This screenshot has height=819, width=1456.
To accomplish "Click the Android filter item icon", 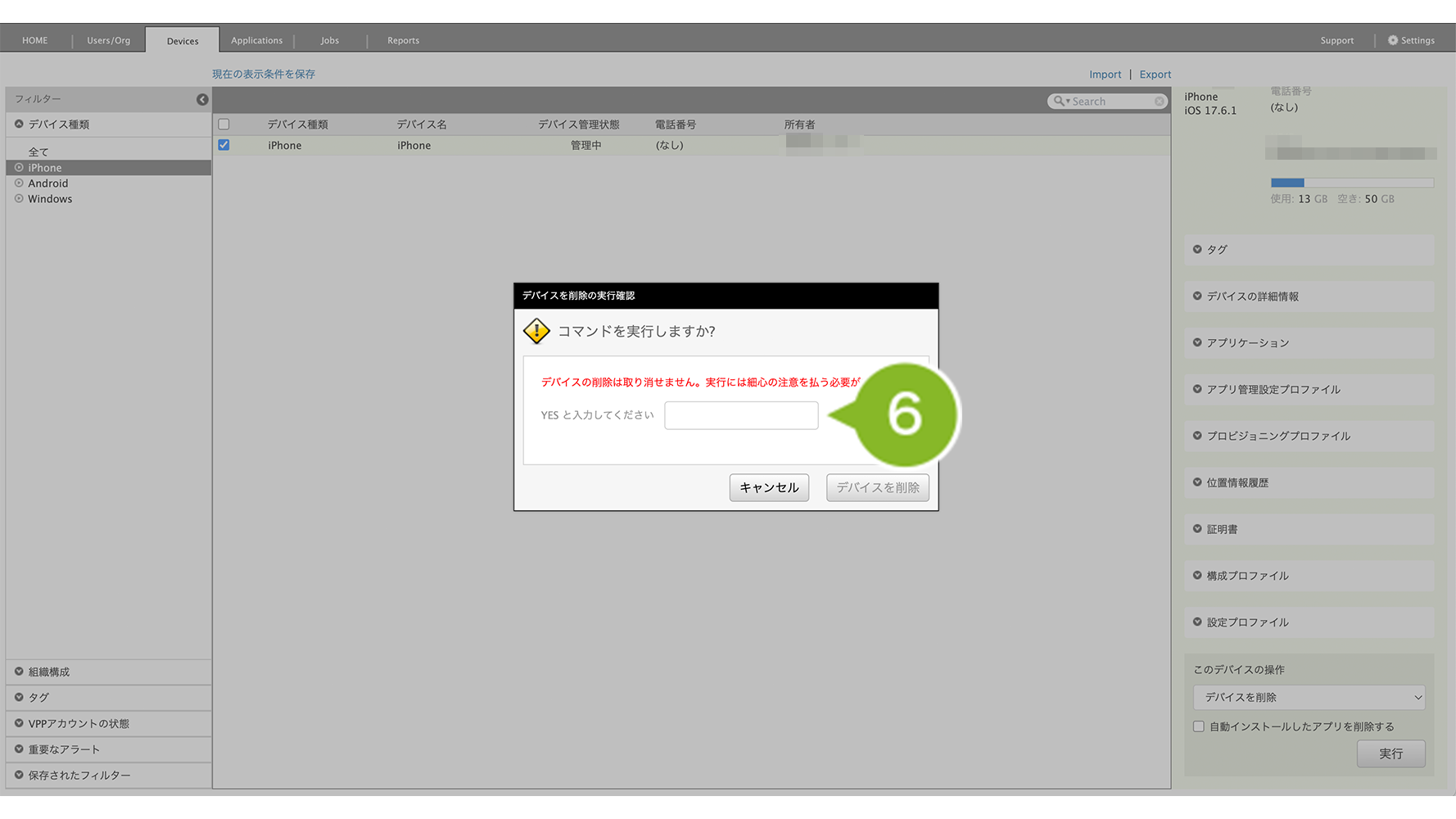I will (x=19, y=183).
